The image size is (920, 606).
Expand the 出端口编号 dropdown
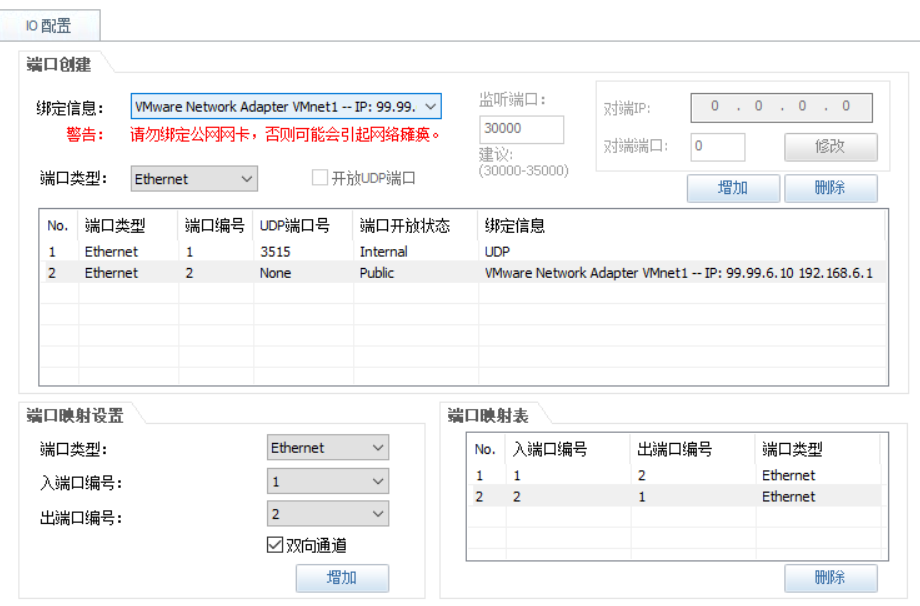pos(328,513)
